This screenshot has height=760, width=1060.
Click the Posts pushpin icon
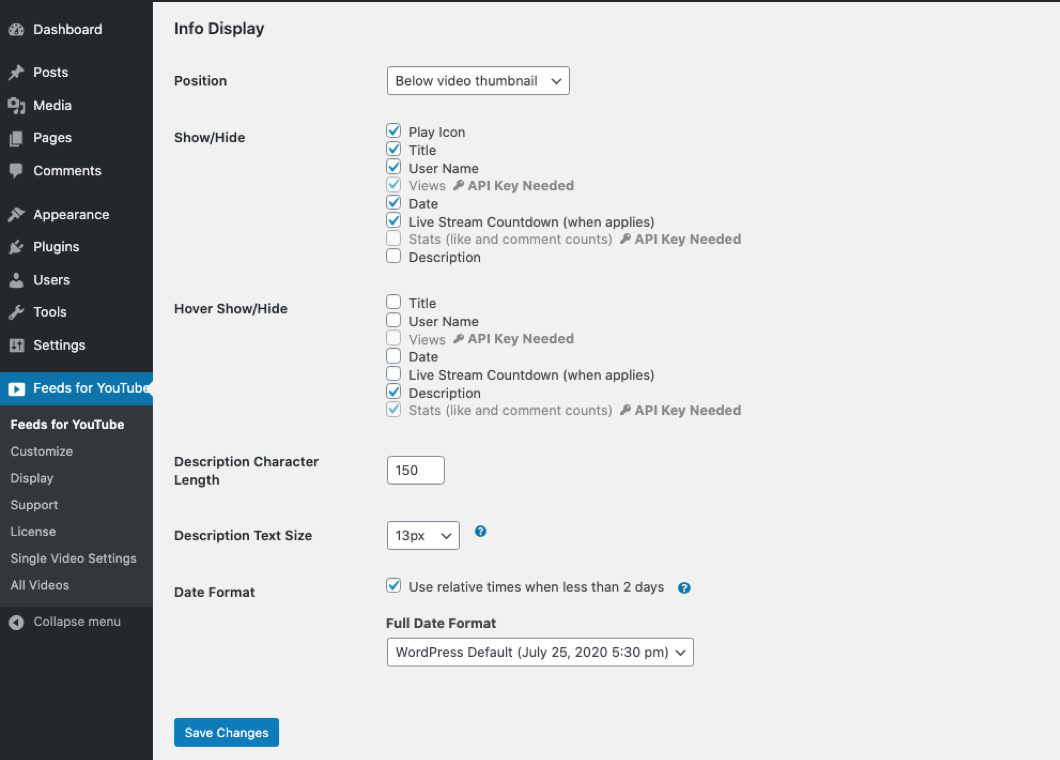[x=16, y=73]
